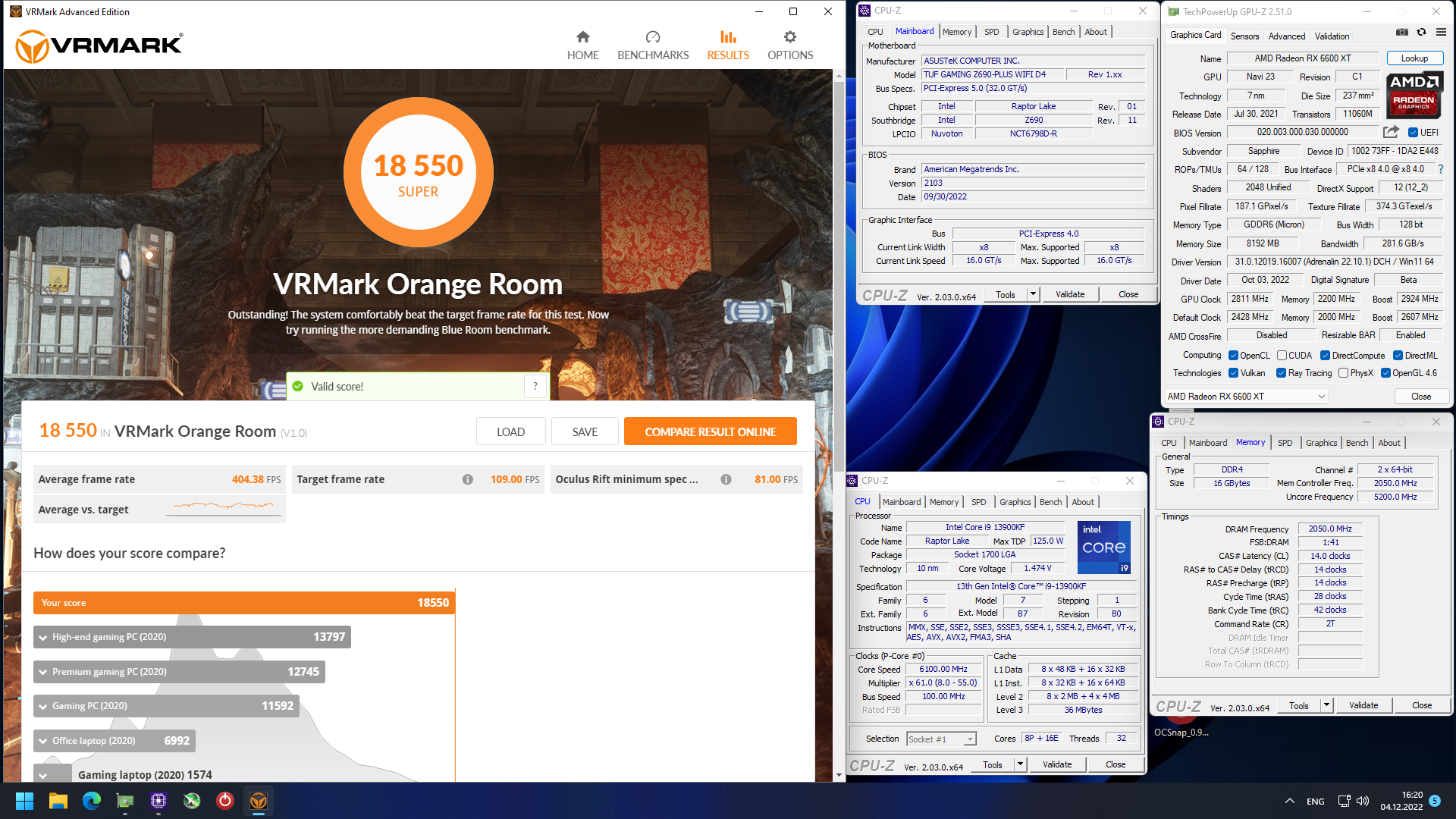Open VRMark OPTIONS gear icon
The image size is (1456, 819).
pos(790,36)
